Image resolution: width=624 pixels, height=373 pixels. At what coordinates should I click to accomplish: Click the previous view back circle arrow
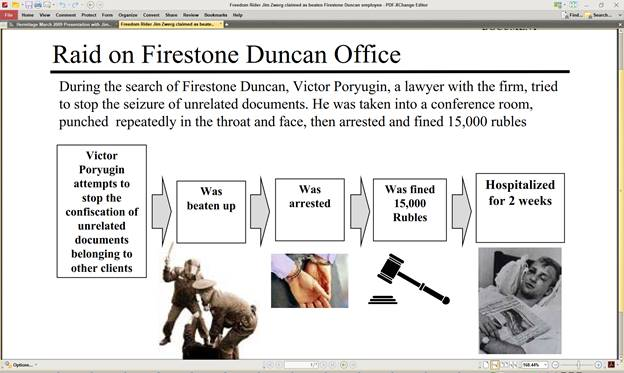tap(90, 5)
